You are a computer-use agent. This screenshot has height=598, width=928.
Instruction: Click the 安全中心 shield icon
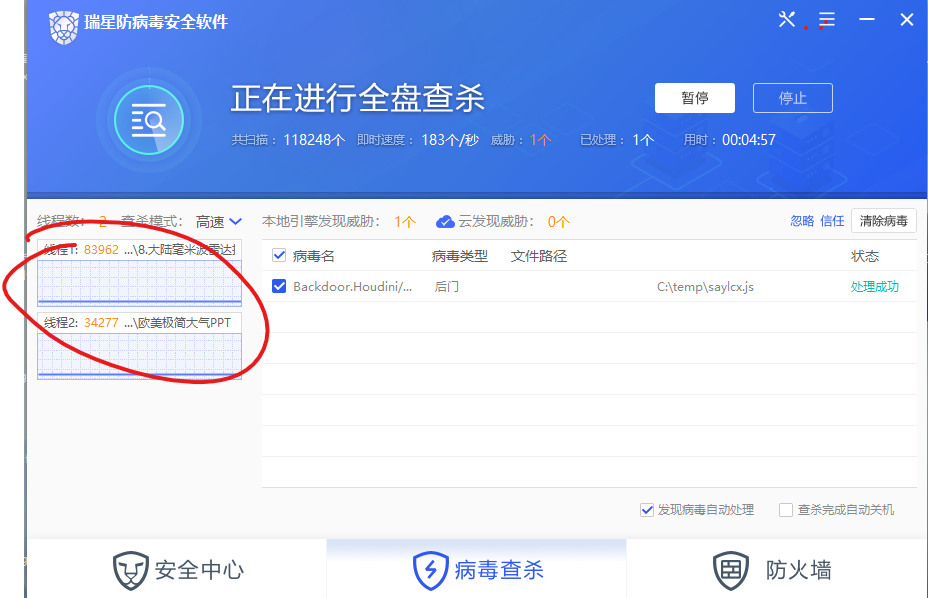[130, 570]
